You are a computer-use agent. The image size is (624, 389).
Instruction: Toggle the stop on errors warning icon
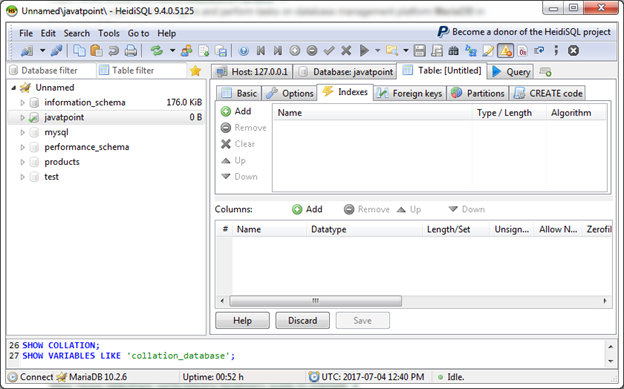coord(505,51)
